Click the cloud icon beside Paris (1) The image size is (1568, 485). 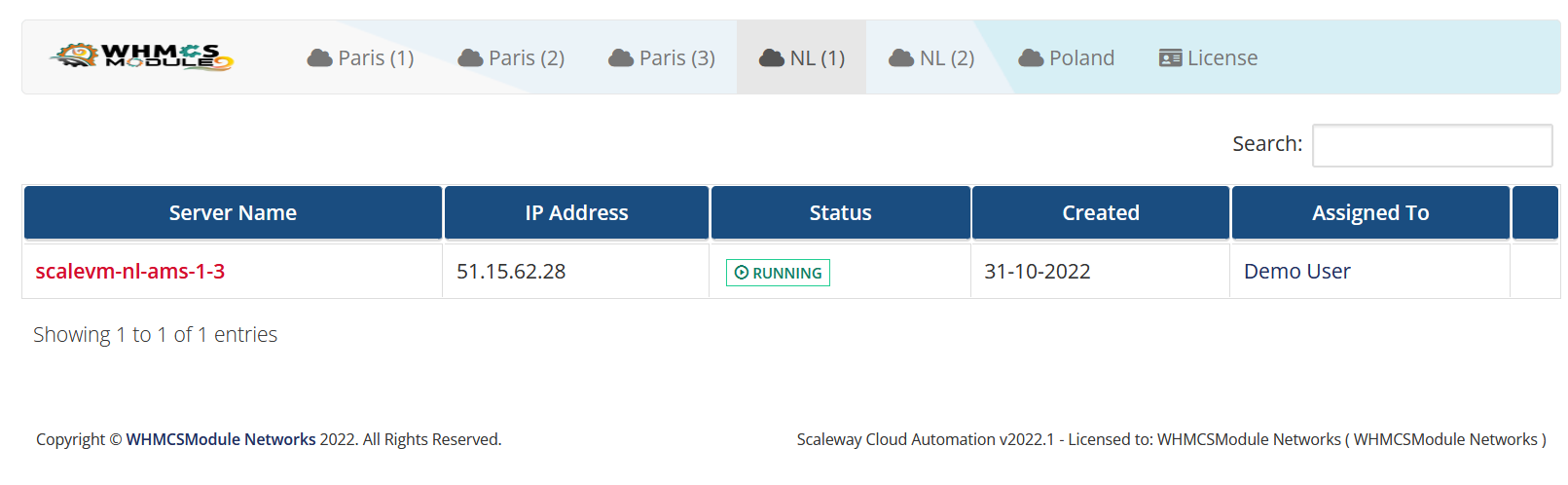[x=320, y=58]
